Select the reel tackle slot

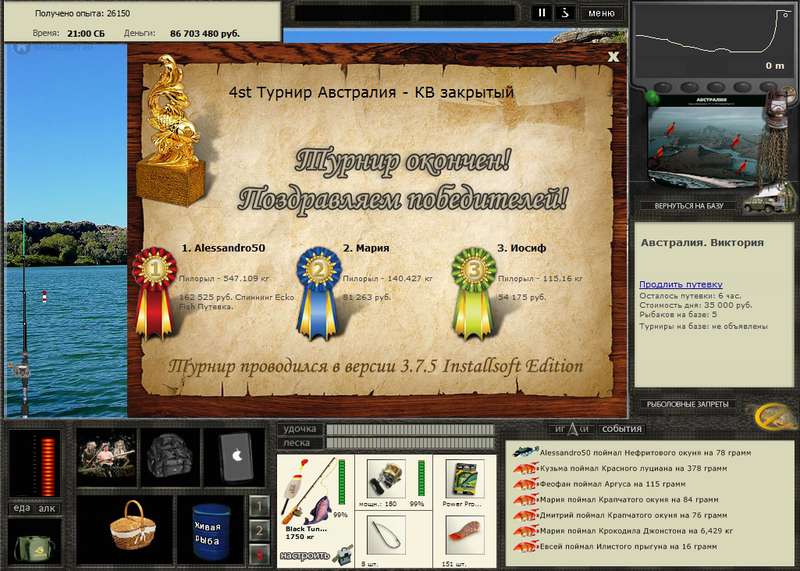point(386,479)
